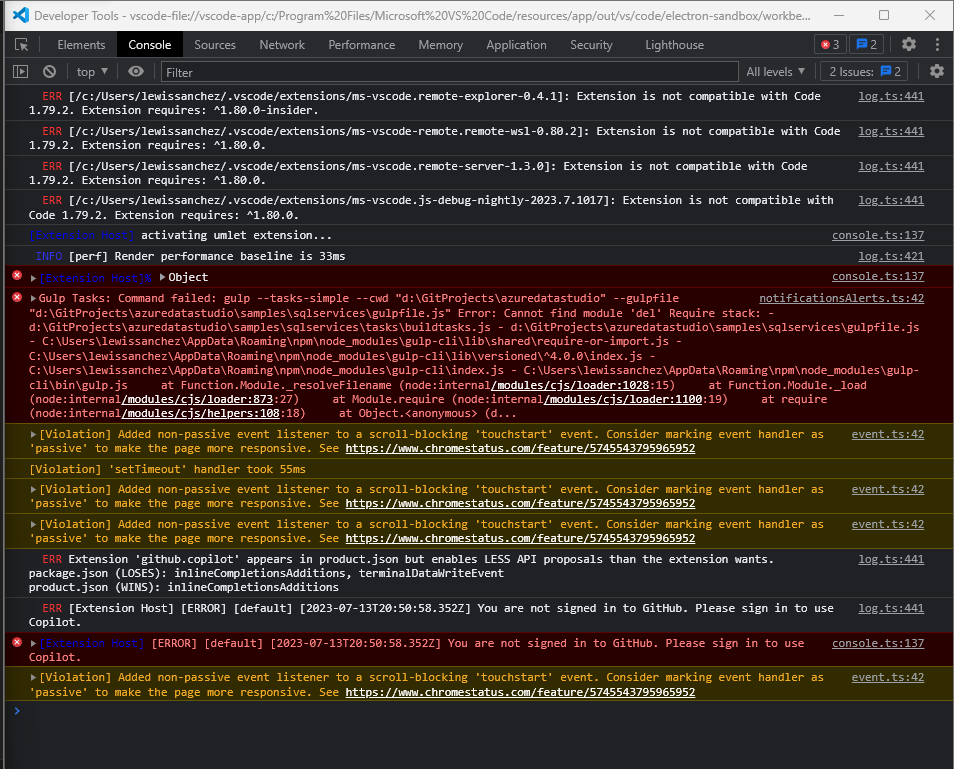Click the '2 Issues' button

coord(862,71)
